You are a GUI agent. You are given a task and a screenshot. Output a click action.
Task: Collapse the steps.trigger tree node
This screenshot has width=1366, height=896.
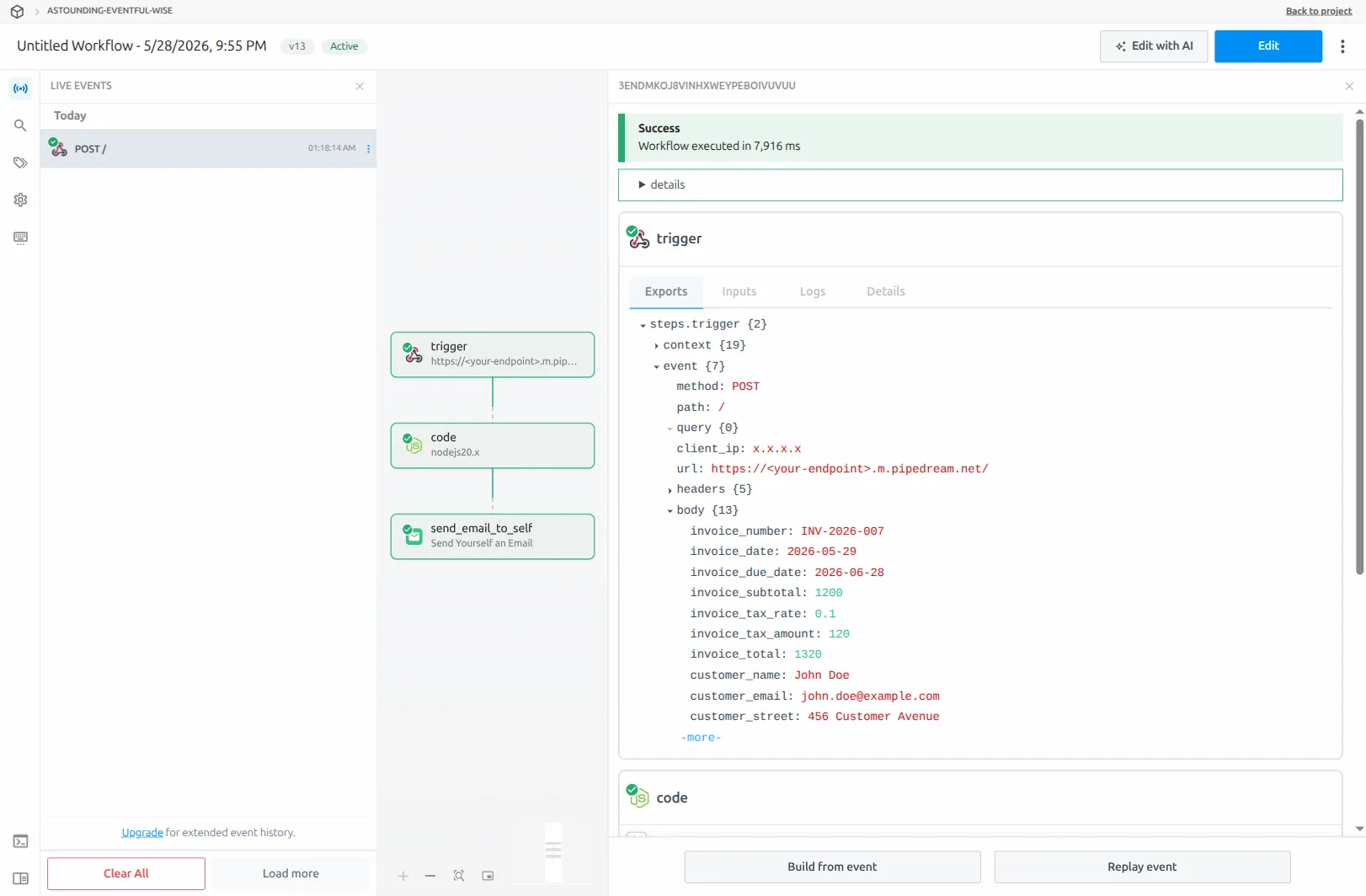tap(643, 325)
